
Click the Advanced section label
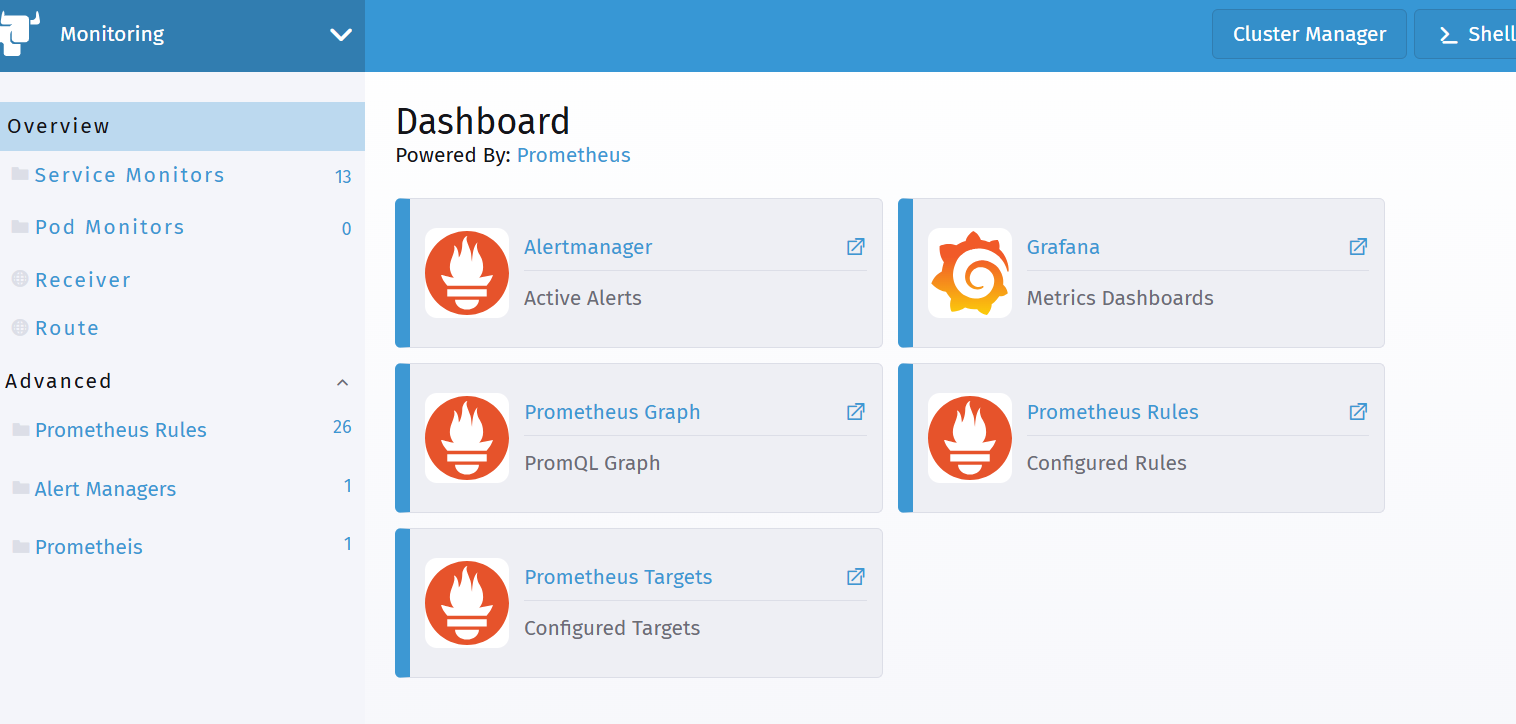(x=58, y=381)
